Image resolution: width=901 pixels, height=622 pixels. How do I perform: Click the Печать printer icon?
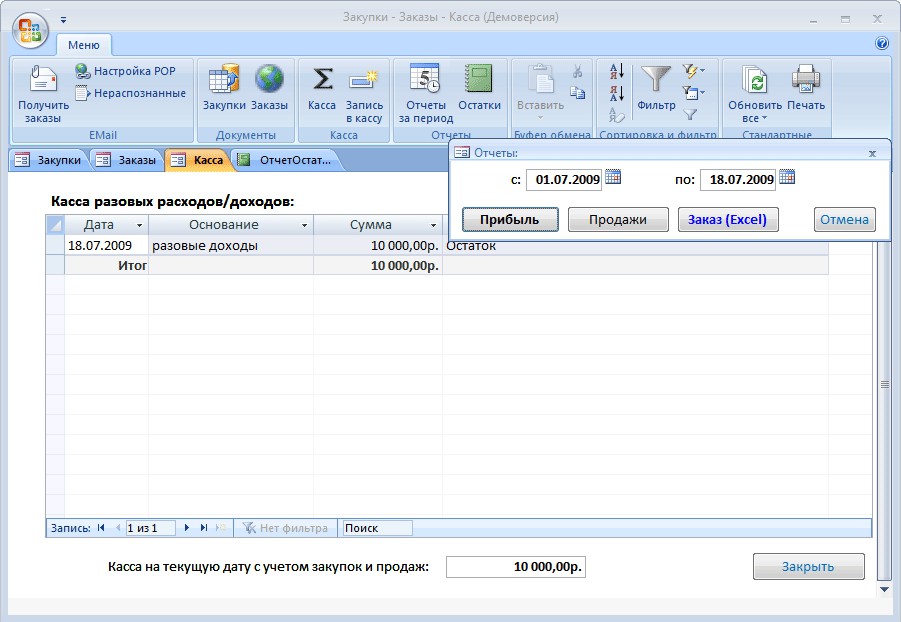pos(805,79)
